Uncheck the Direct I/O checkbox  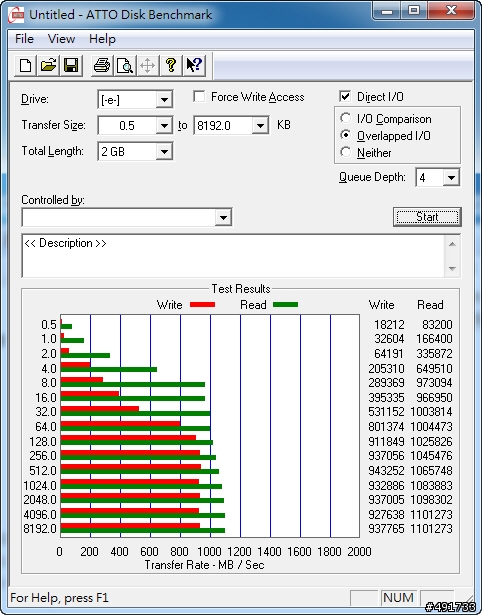pyautogui.click(x=345, y=96)
